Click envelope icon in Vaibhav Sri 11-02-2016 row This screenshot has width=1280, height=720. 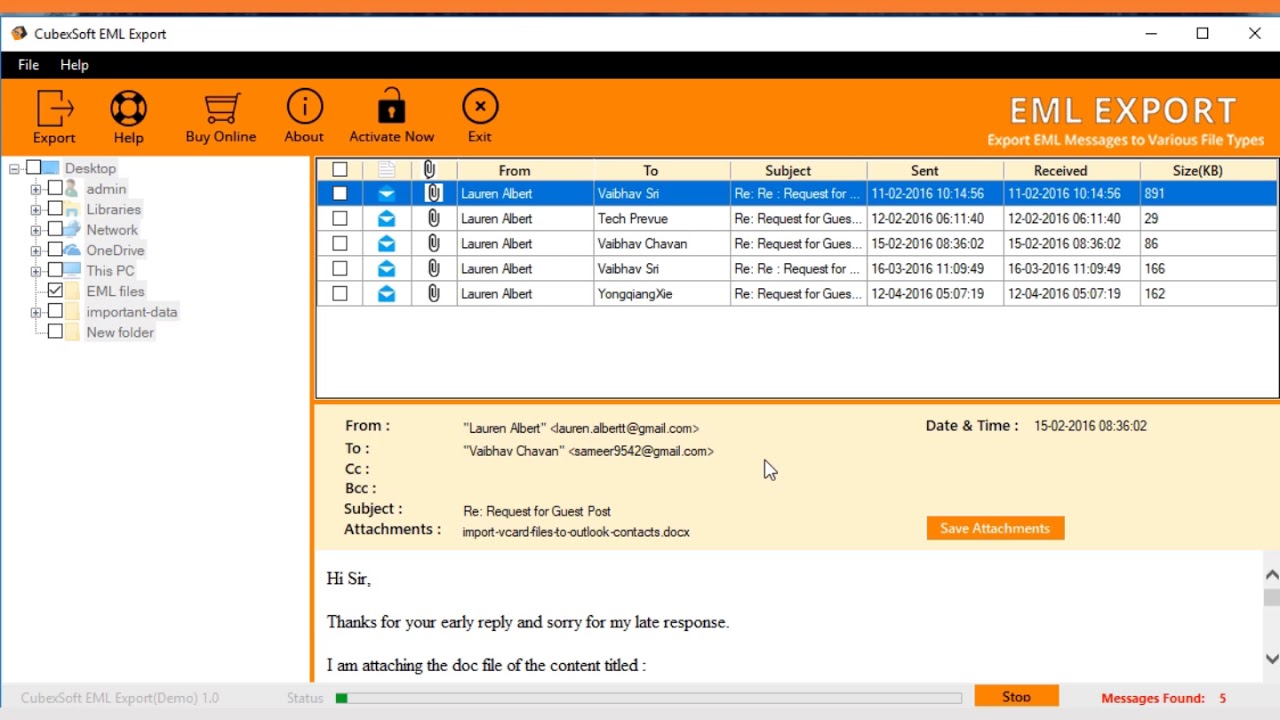386,193
